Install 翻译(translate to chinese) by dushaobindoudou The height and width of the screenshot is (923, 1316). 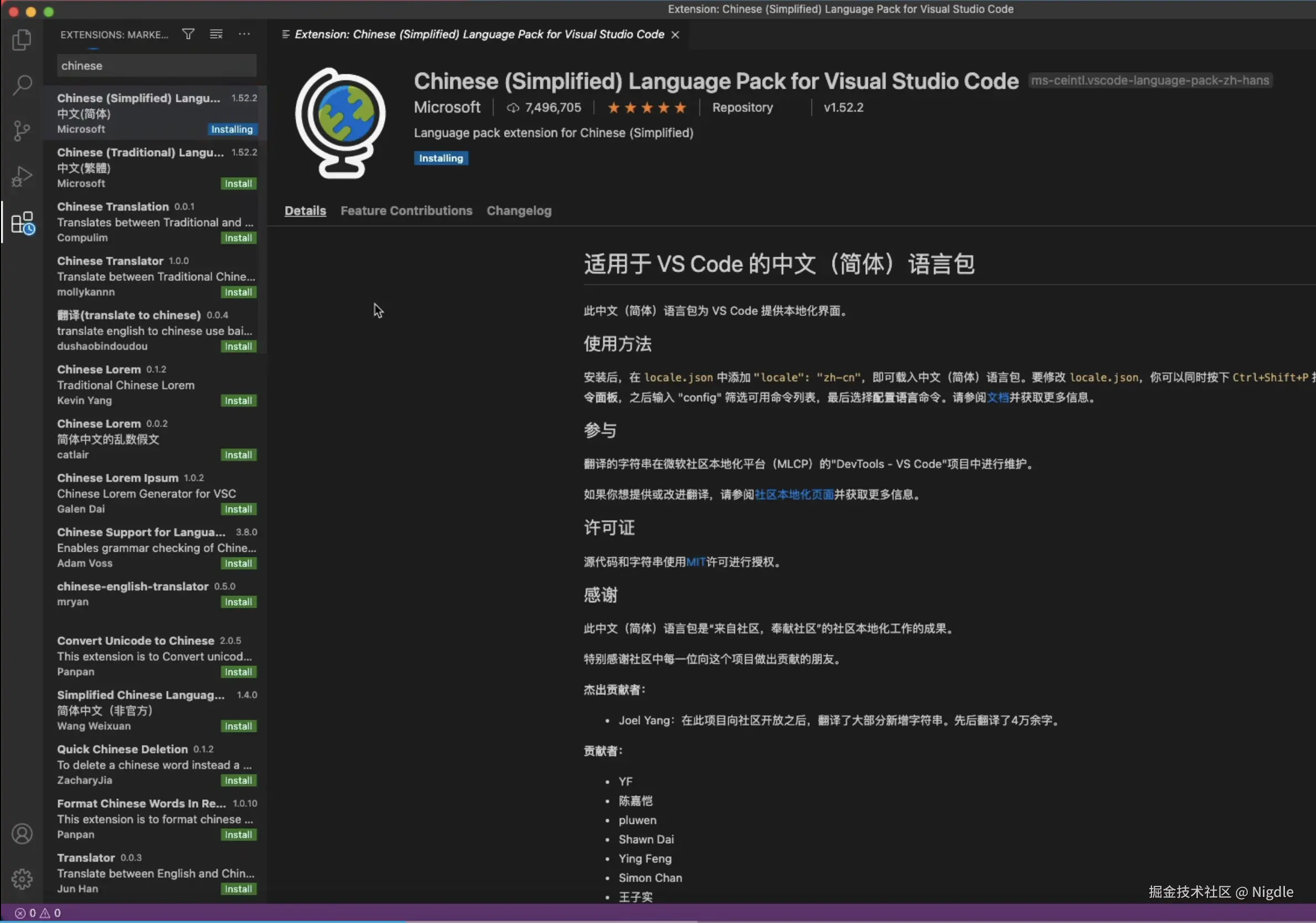(238, 347)
